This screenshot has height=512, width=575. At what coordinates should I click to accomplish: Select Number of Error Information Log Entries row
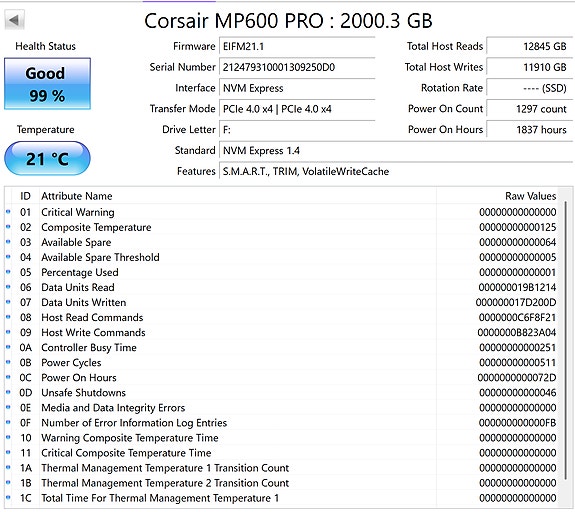click(x=281, y=423)
